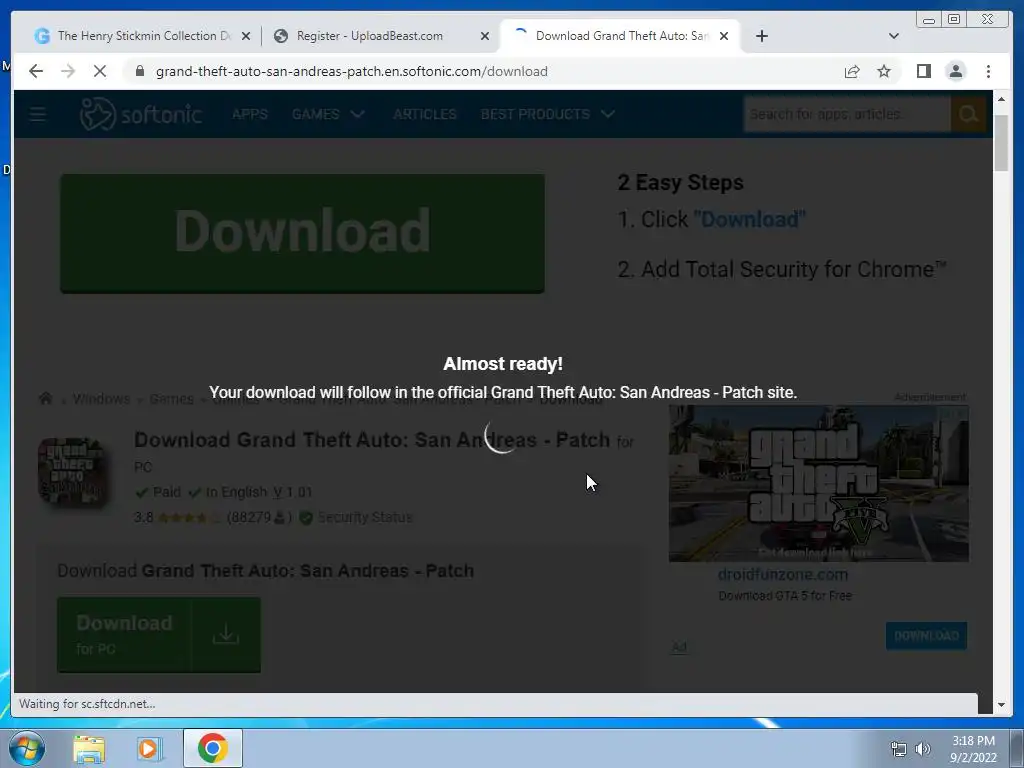Stop loading the page
Viewport: 1024px width, 768px height.
tap(100, 71)
